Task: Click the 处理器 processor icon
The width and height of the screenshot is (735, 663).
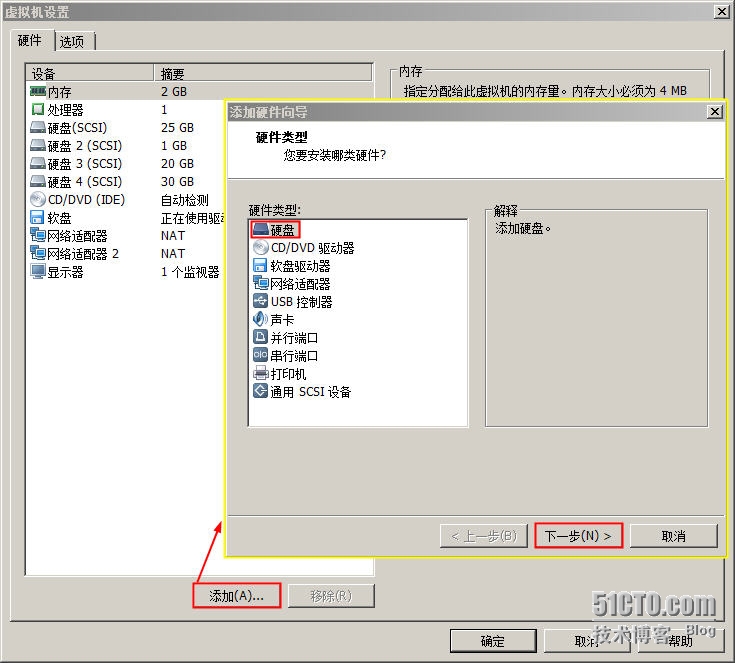Action: pos(38,109)
